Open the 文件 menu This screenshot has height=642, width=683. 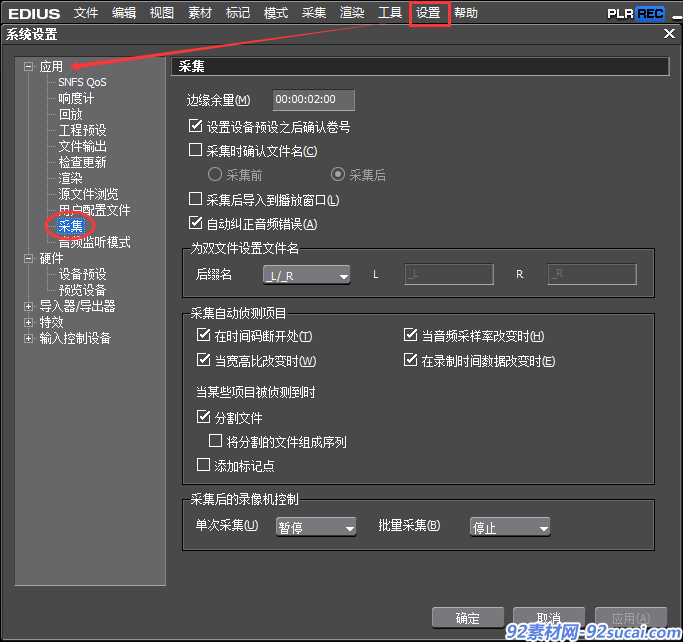[x=86, y=13]
